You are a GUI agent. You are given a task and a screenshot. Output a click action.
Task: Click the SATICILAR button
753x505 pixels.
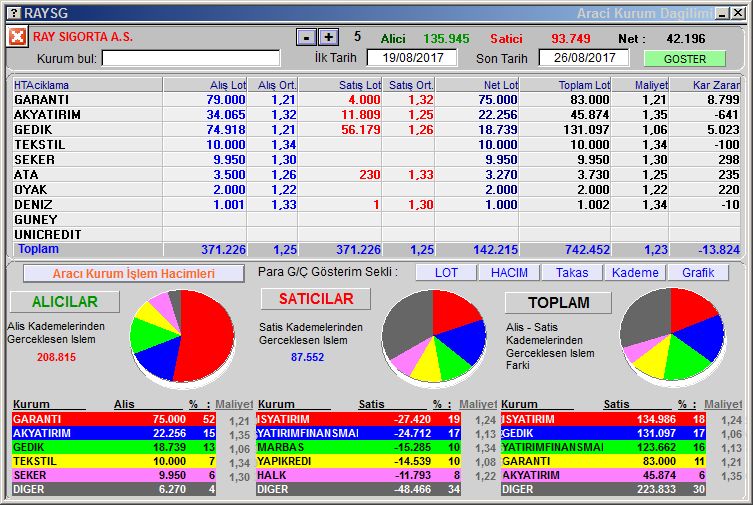click(x=316, y=299)
